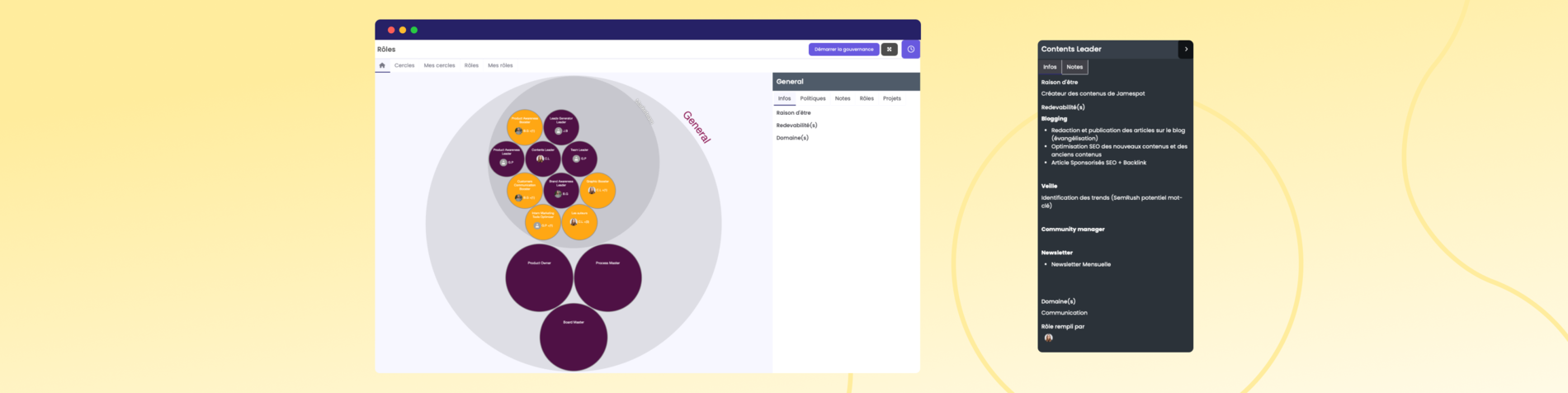Click the Contents Leader panel title
This screenshot has height=393, width=1568.
point(1071,50)
